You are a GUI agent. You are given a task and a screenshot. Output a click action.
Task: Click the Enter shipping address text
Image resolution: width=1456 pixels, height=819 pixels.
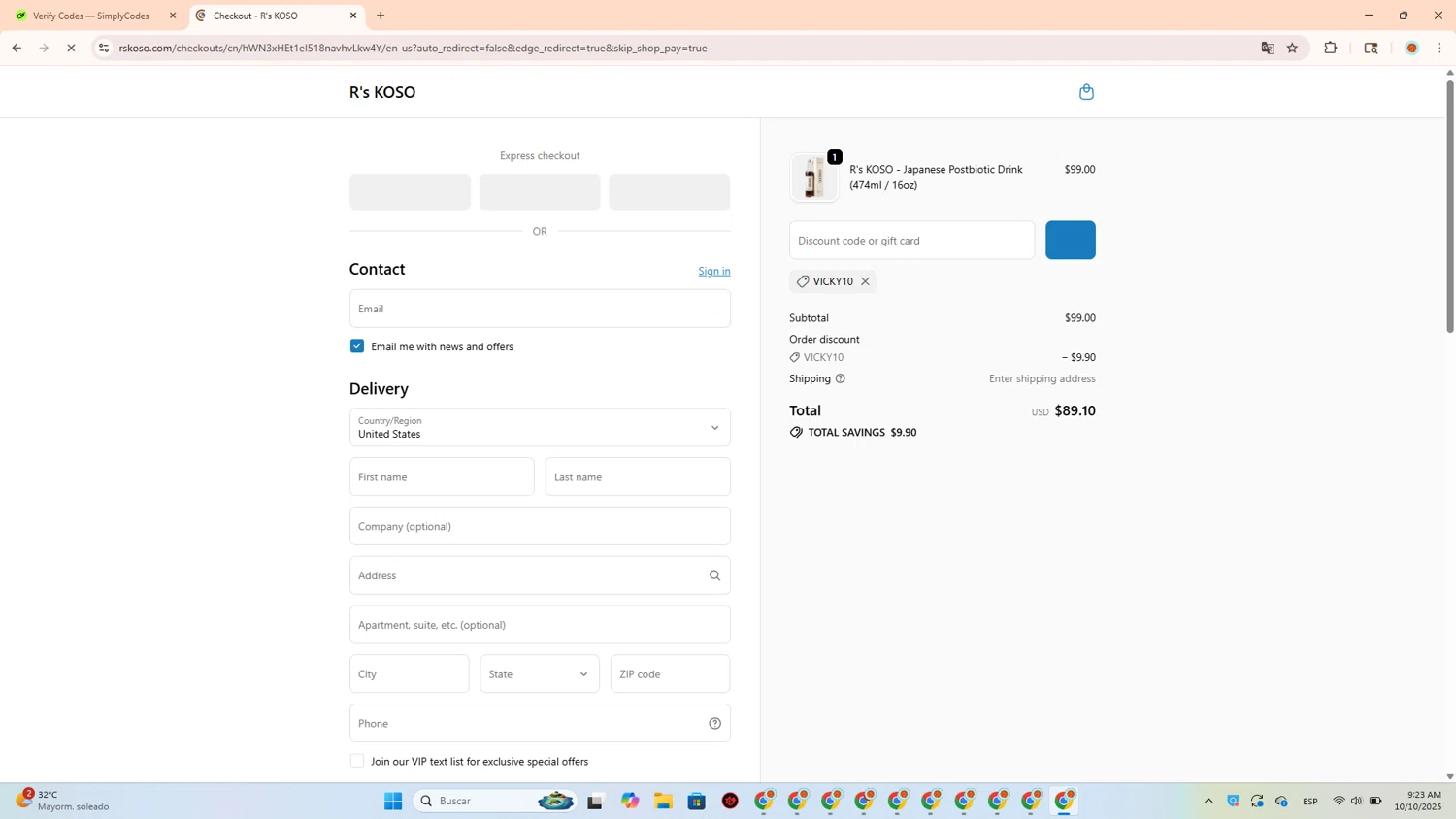click(1042, 378)
